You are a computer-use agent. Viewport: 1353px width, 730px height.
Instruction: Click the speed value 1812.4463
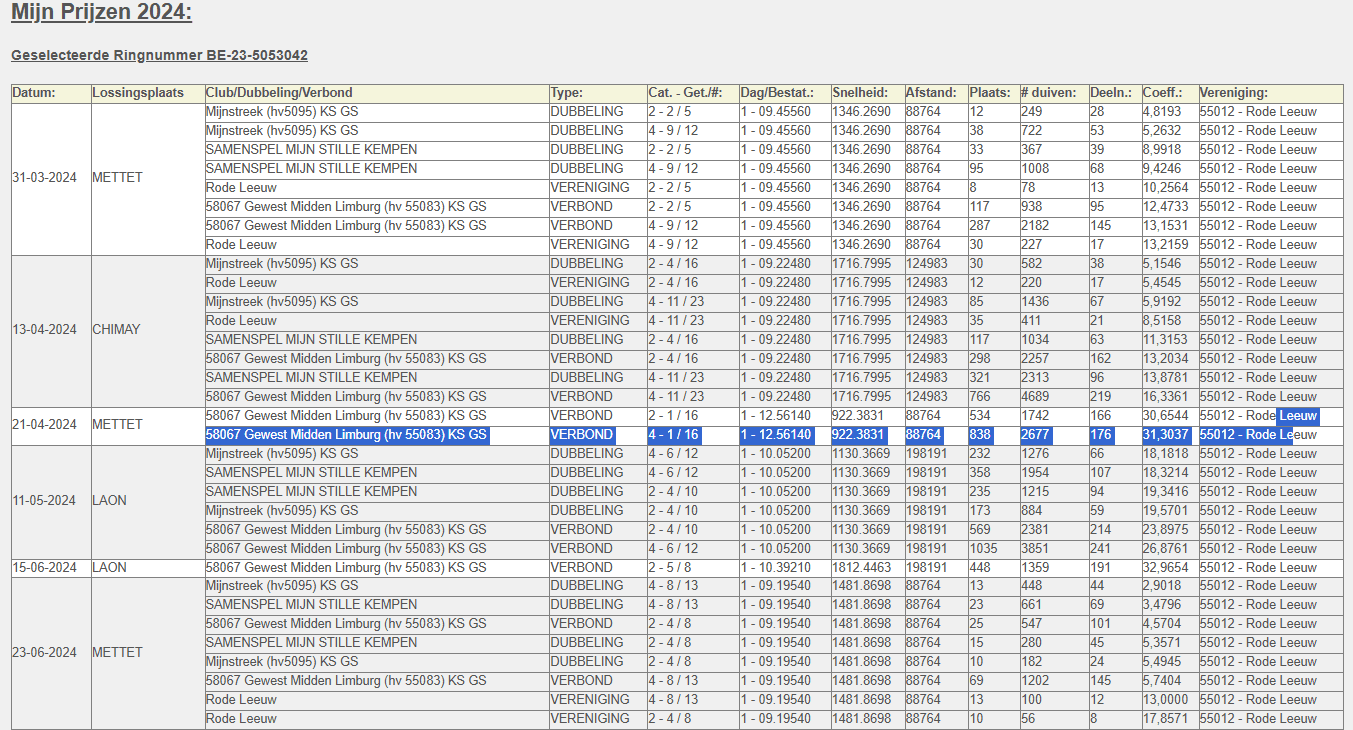(x=861, y=568)
